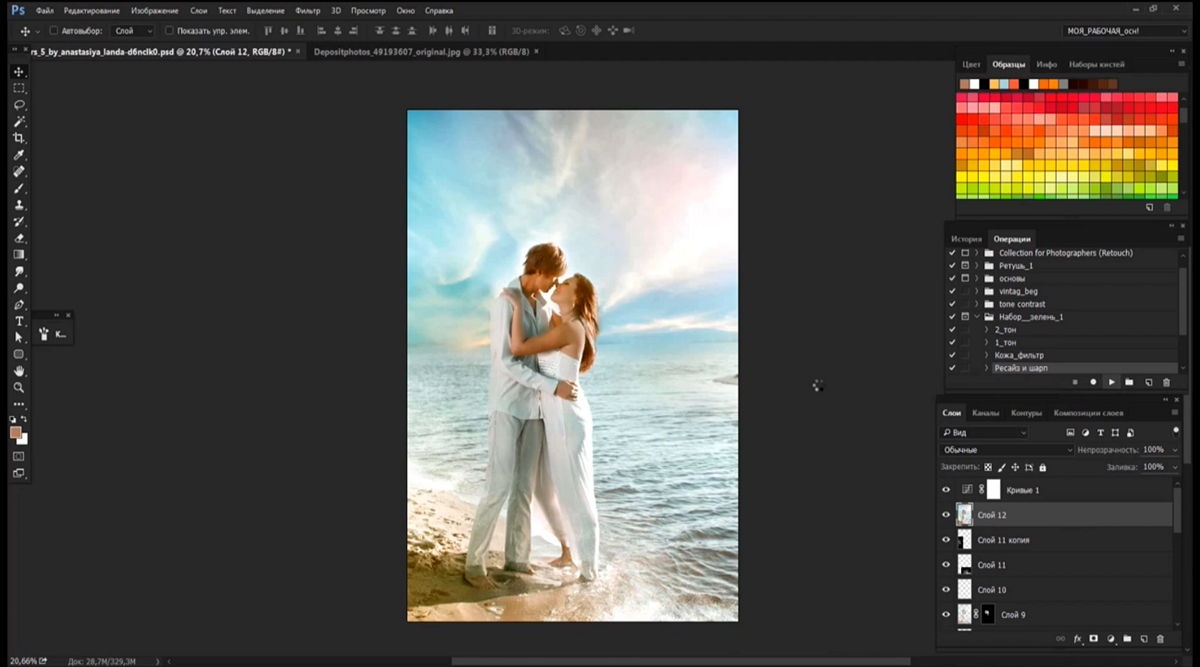This screenshot has width=1200, height=667.
Task: Open the Вид layer filter dropdown
Action: 984,433
